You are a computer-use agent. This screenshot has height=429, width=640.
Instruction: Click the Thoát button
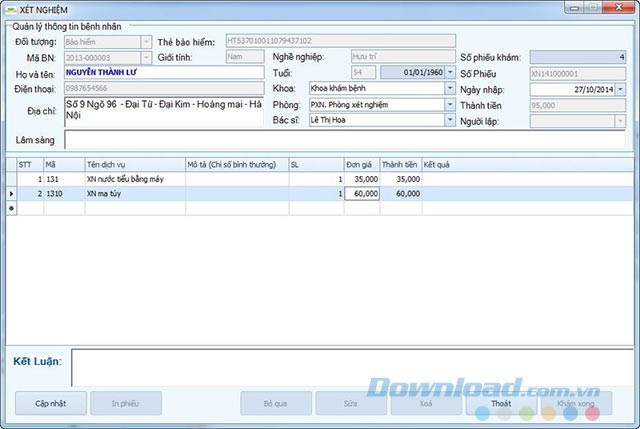click(500, 403)
